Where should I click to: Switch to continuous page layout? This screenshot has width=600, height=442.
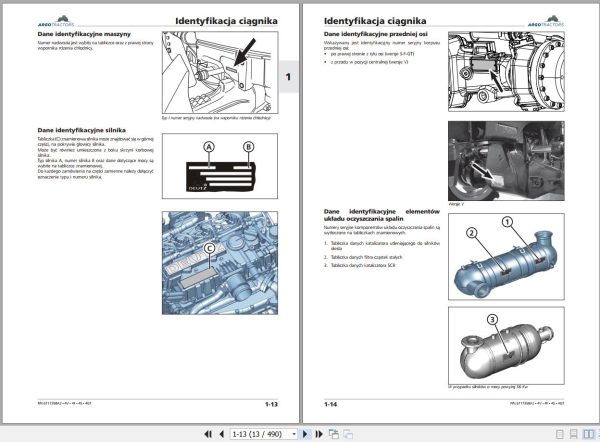pyautogui.click(x=573, y=434)
